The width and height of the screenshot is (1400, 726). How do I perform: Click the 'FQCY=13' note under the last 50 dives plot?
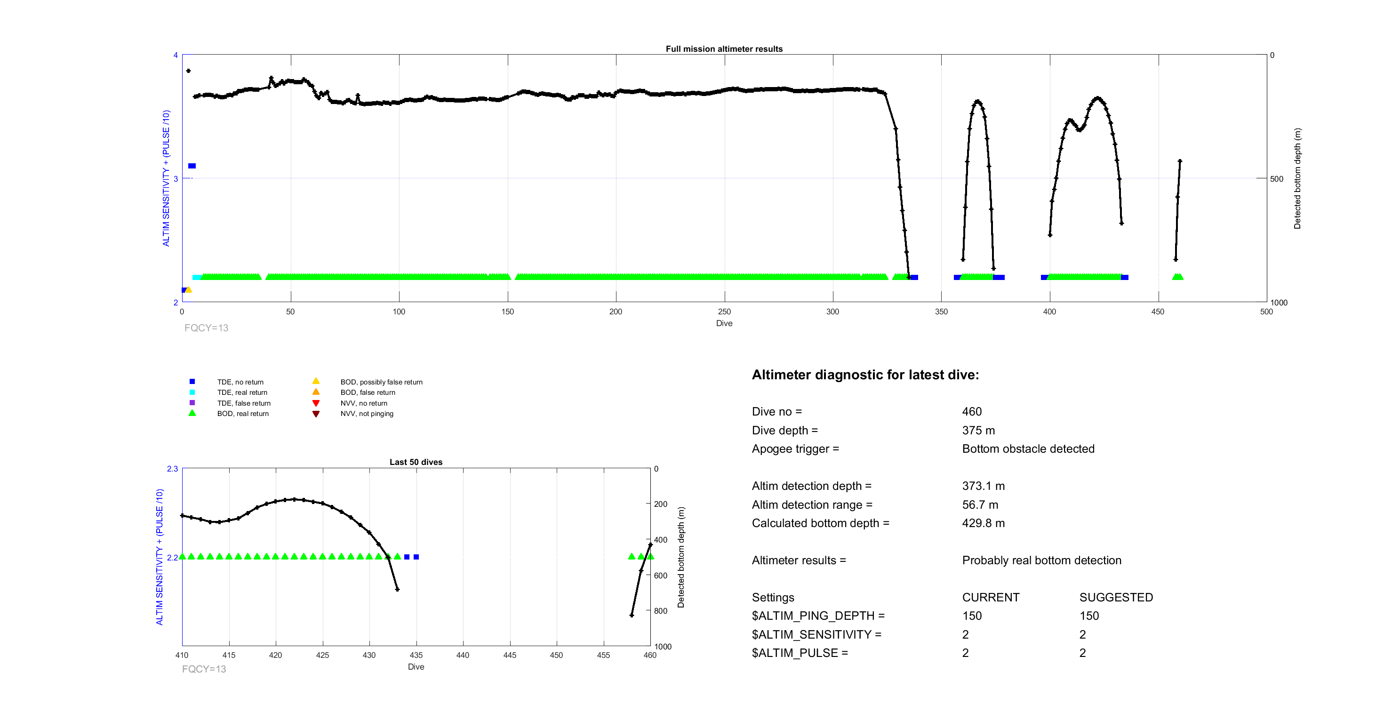click(204, 669)
